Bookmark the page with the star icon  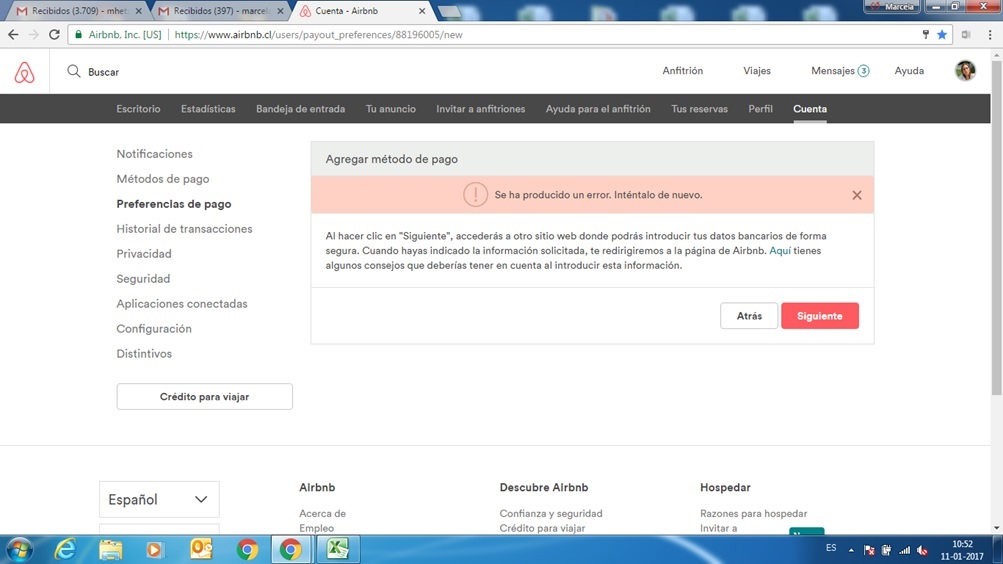pos(942,35)
